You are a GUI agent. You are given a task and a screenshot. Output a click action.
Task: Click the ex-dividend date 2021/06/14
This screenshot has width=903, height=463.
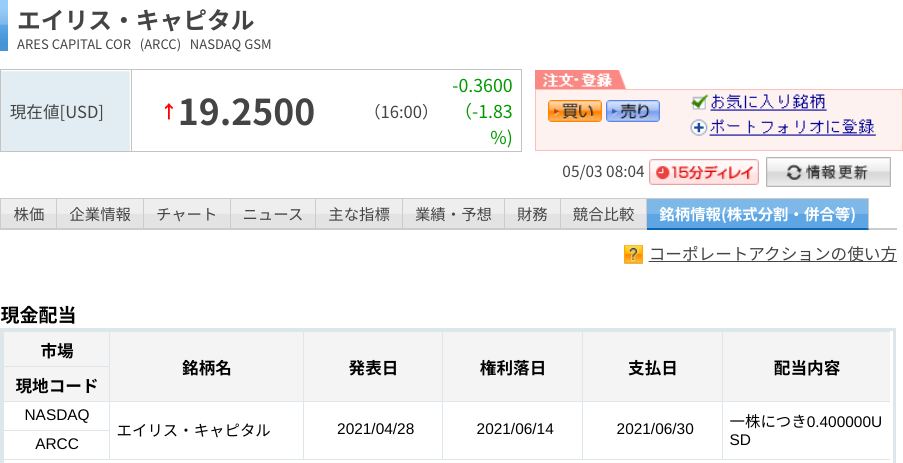[x=515, y=429]
